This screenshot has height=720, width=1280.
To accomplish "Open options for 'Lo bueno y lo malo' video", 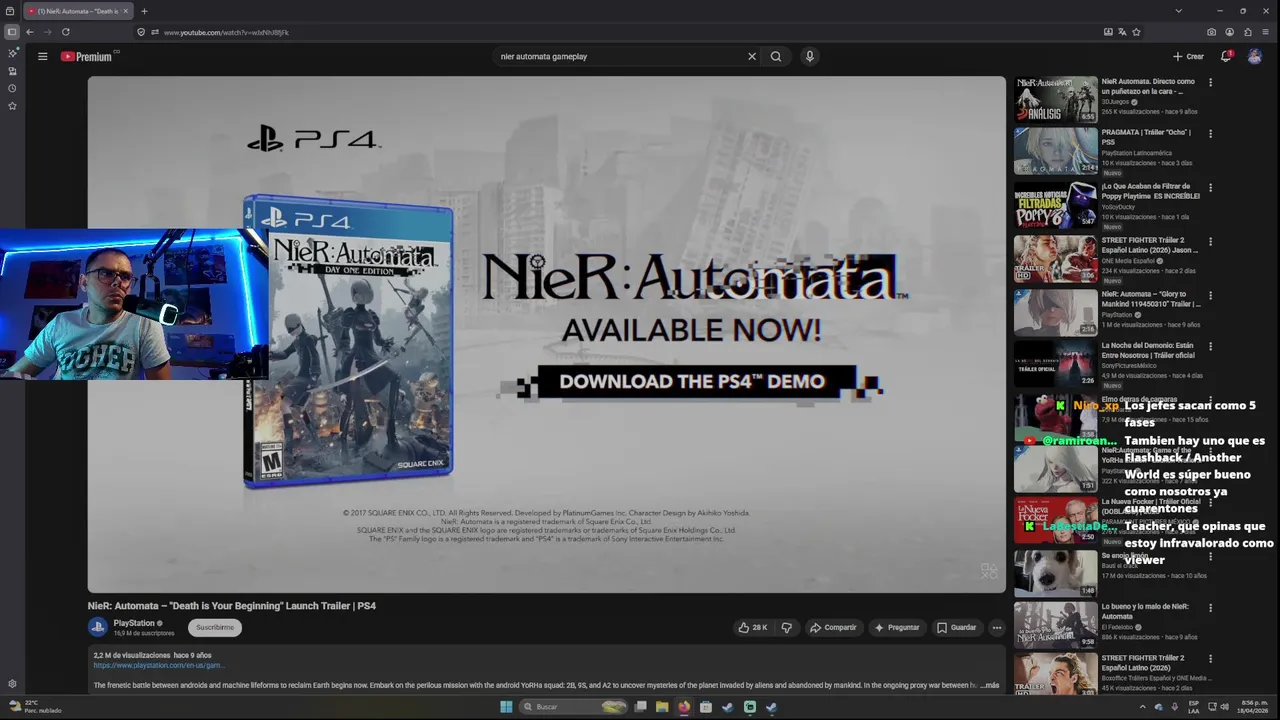I will (x=1210, y=608).
